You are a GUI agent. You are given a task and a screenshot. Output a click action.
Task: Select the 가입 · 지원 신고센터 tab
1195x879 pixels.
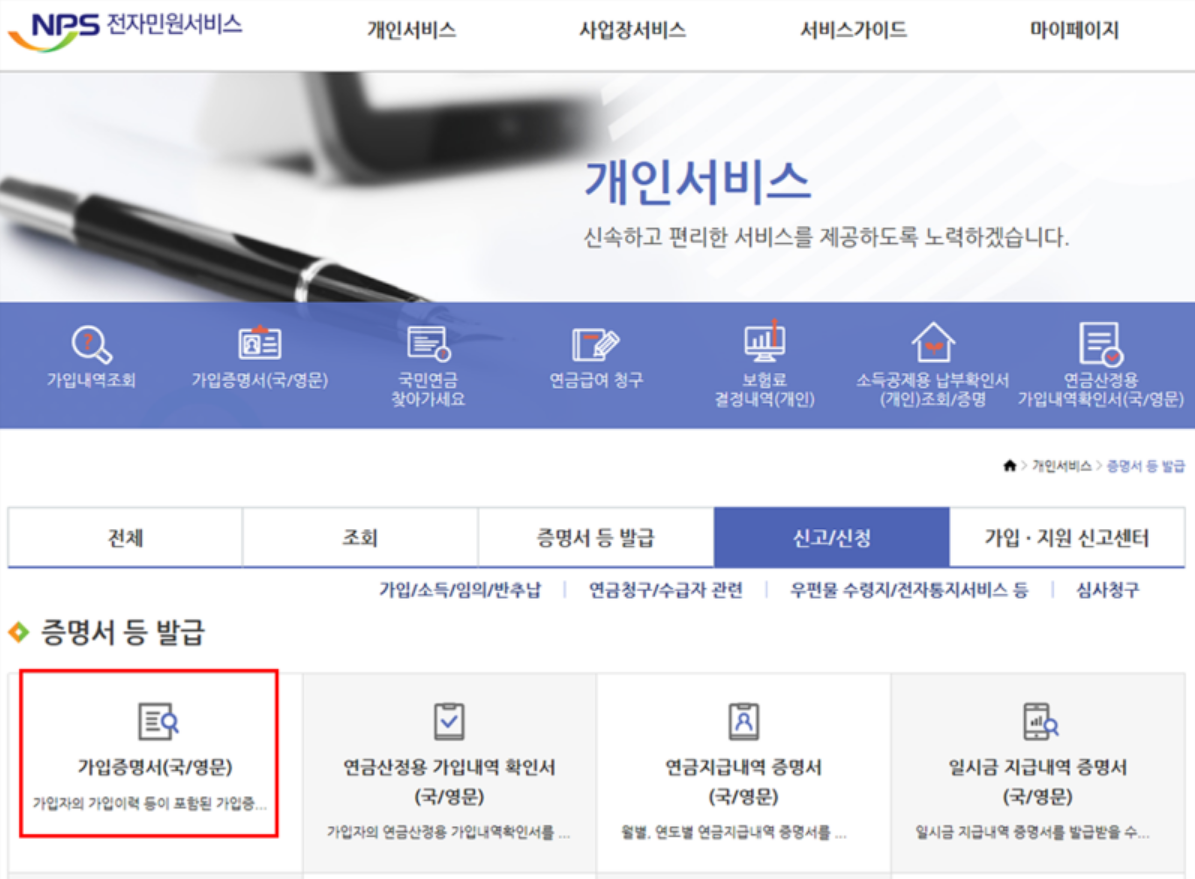point(1066,538)
